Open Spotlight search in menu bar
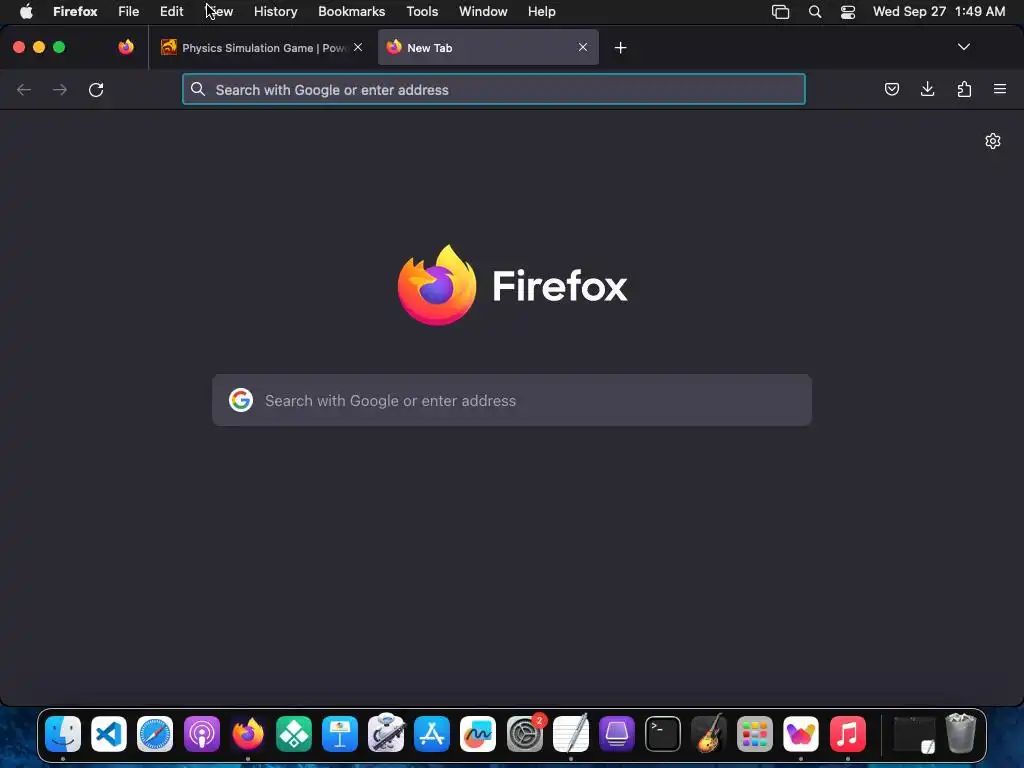 tap(814, 11)
